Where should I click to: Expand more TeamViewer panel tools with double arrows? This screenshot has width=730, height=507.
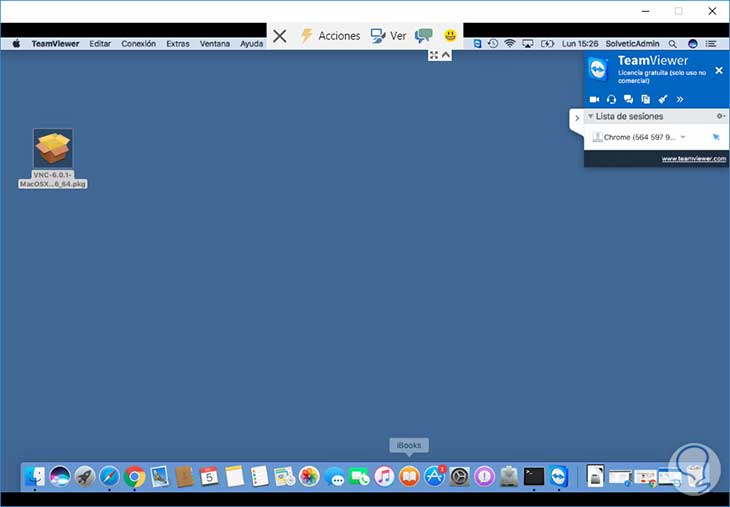tap(680, 99)
